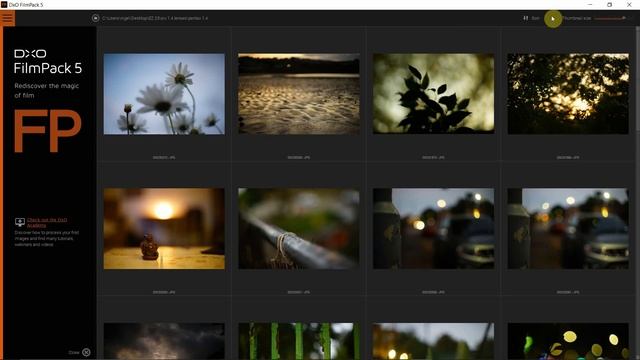Select the second blurred car street thumbnail at right

tap(568, 229)
